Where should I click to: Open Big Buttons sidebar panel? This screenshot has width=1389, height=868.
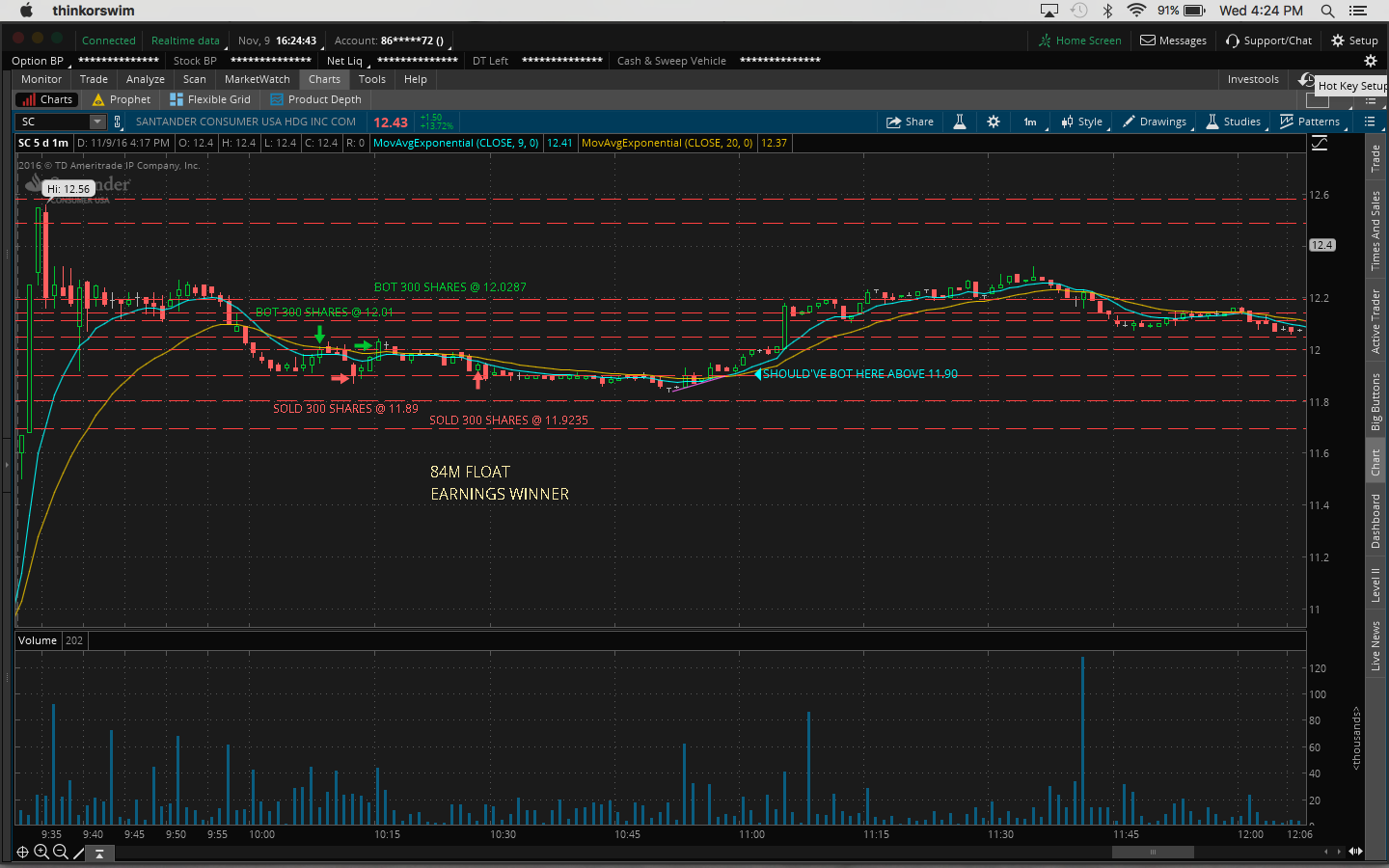click(x=1375, y=401)
